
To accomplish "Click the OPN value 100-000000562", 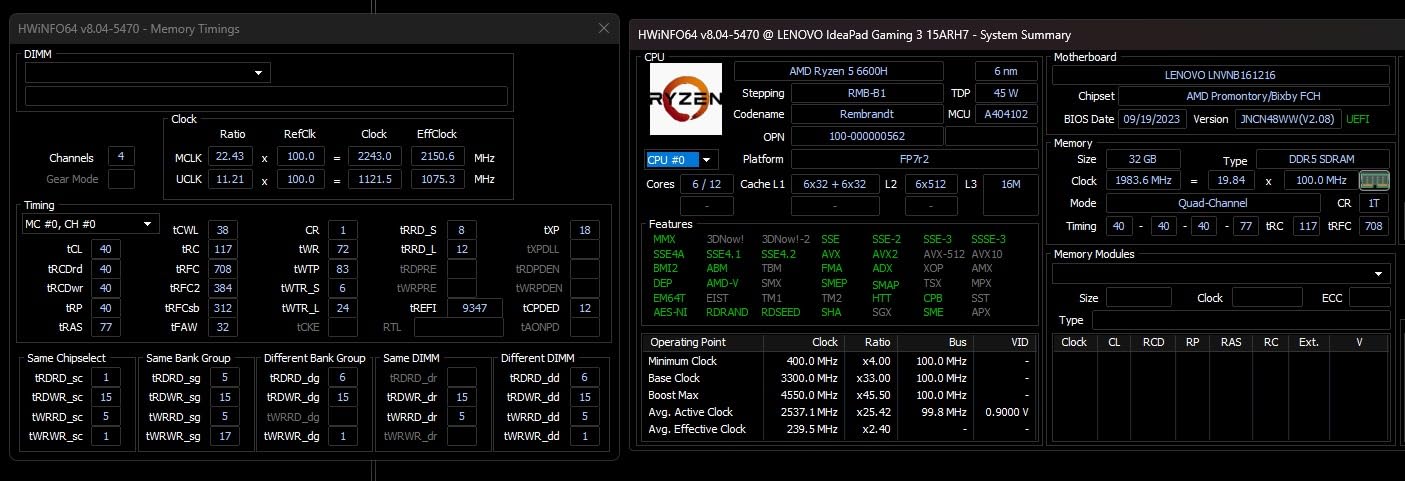I will (x=866, y=136).
